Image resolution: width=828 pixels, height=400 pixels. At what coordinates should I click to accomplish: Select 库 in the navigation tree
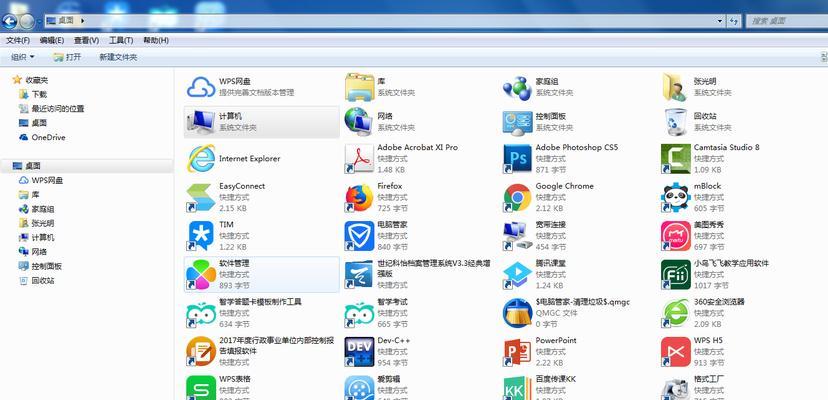point(35,195)
